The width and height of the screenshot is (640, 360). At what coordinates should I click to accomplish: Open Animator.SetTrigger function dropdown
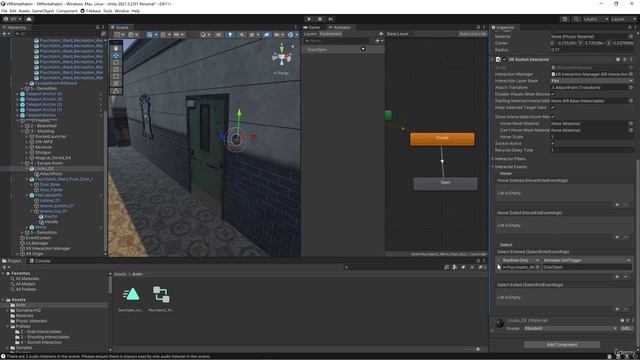coord(587,260)
